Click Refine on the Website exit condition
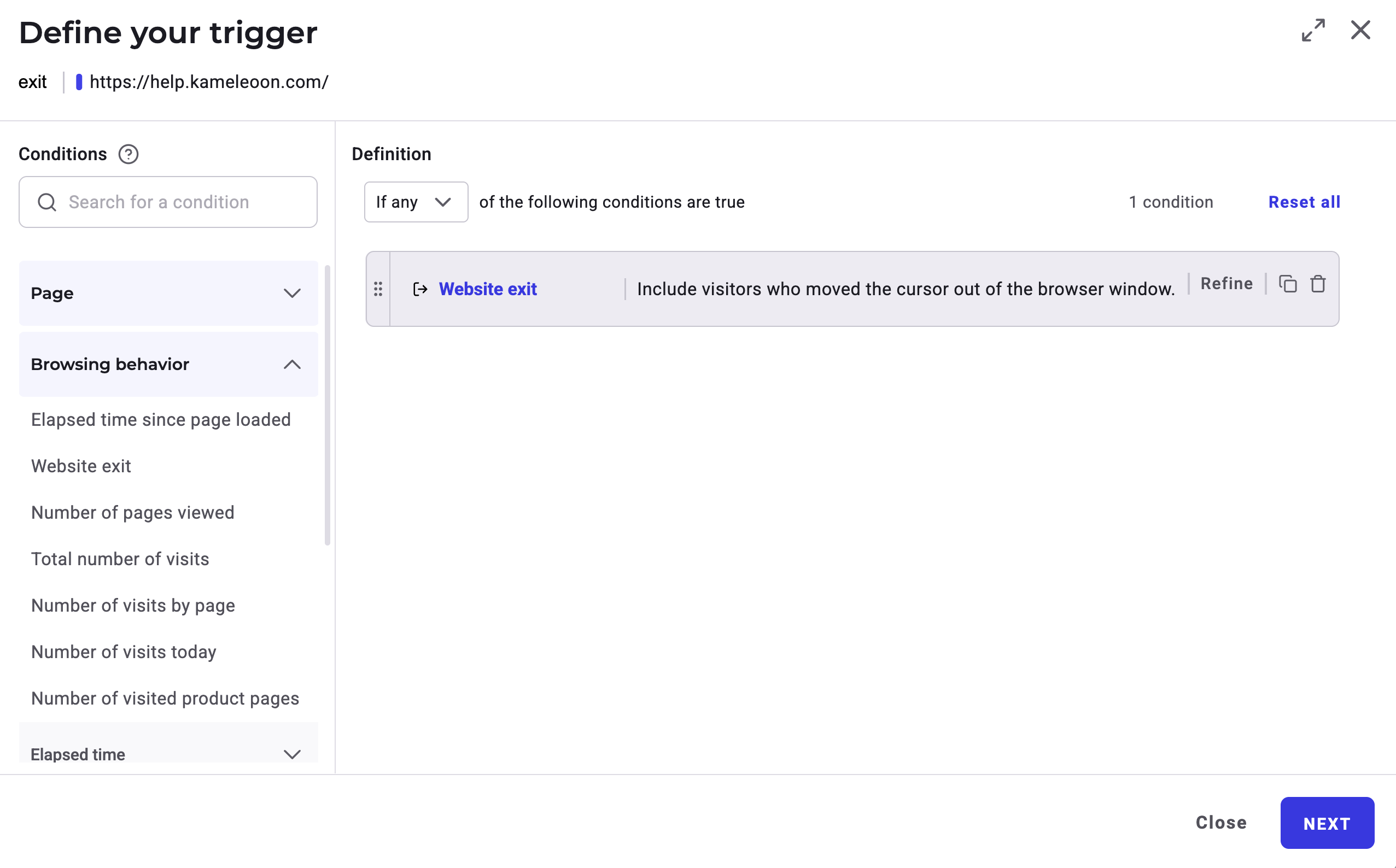 (1226, 284)
